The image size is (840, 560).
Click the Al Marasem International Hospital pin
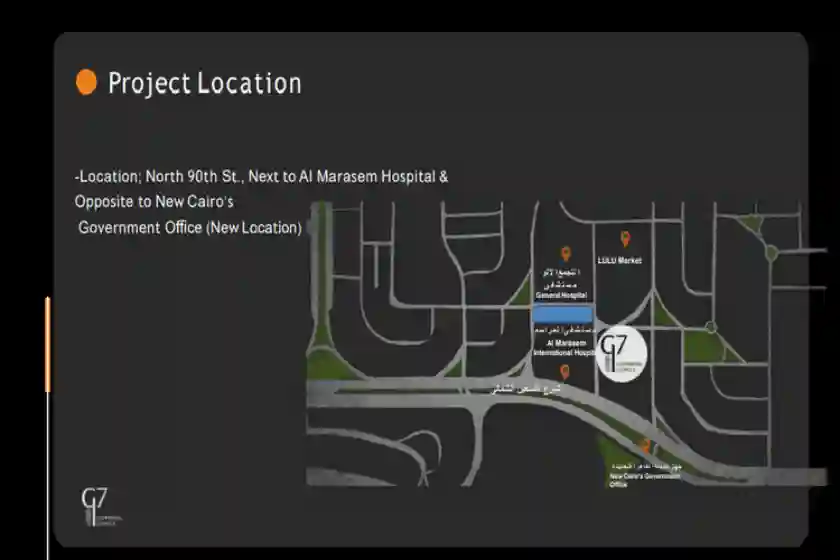pyautogui.click(x=565, y=372)
